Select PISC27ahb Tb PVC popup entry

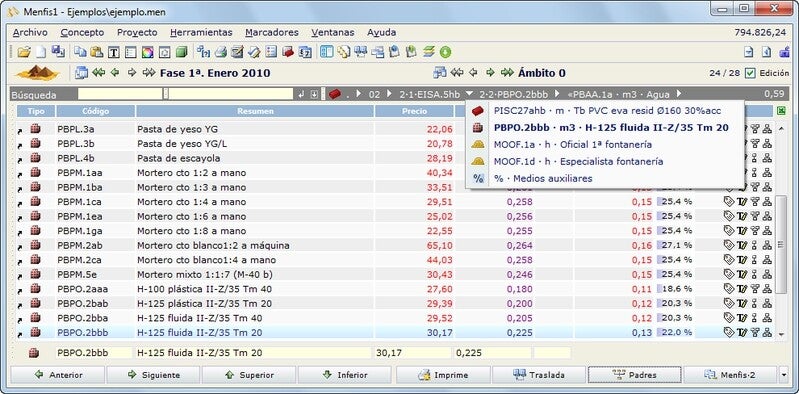coord(605,110)
